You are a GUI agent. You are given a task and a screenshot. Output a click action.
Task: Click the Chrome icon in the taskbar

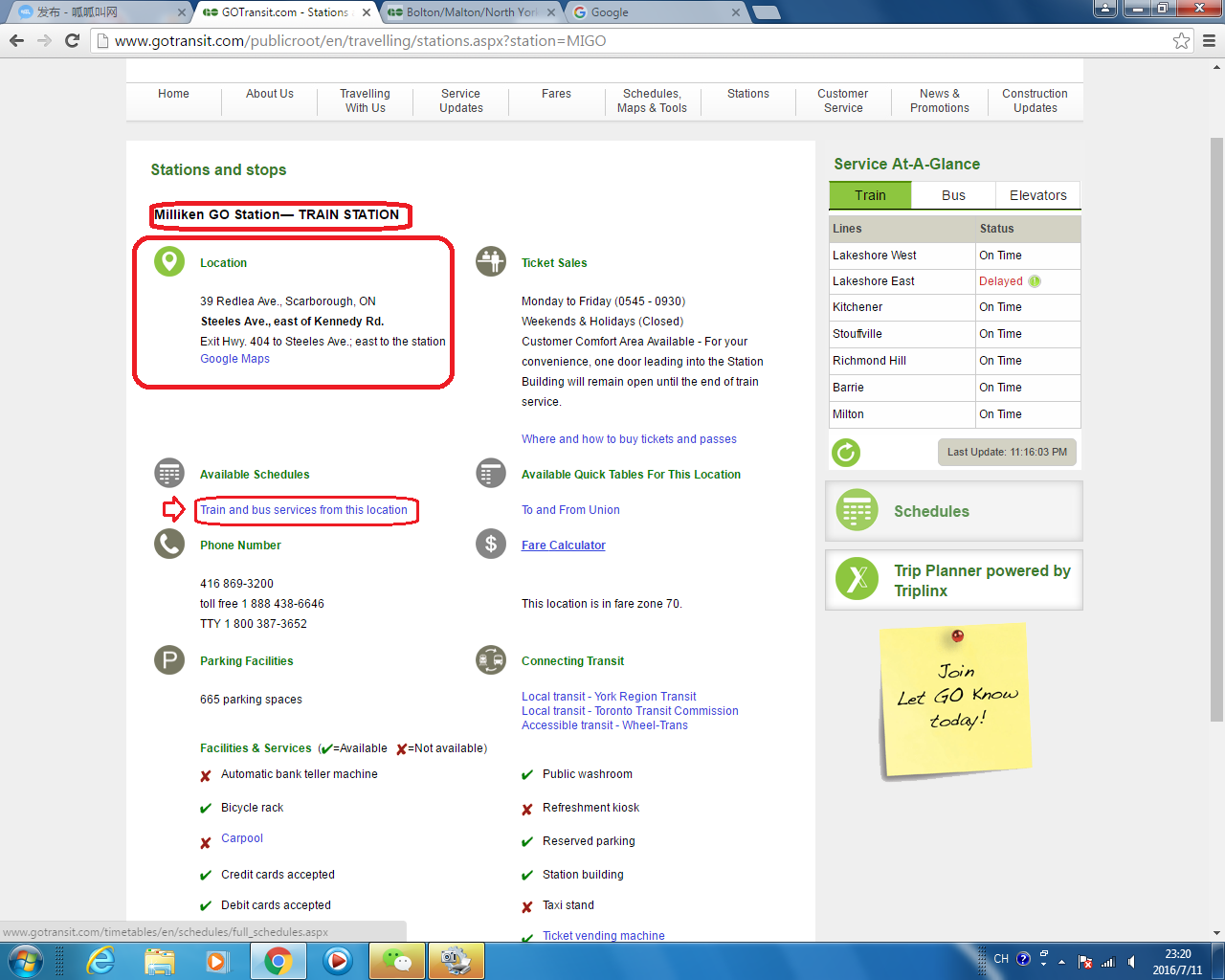tap(278, 961)
